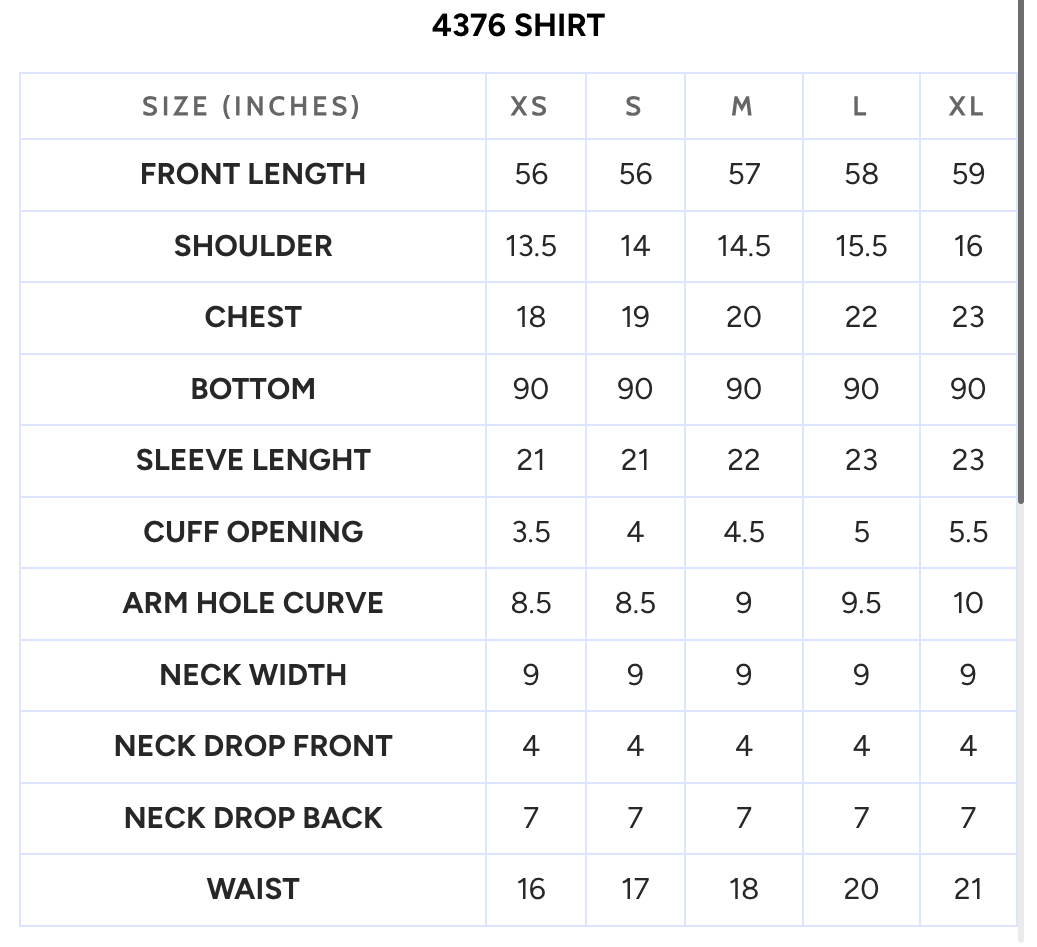Select the shoulder value 15.5 for L

click(x=860, y=247)
